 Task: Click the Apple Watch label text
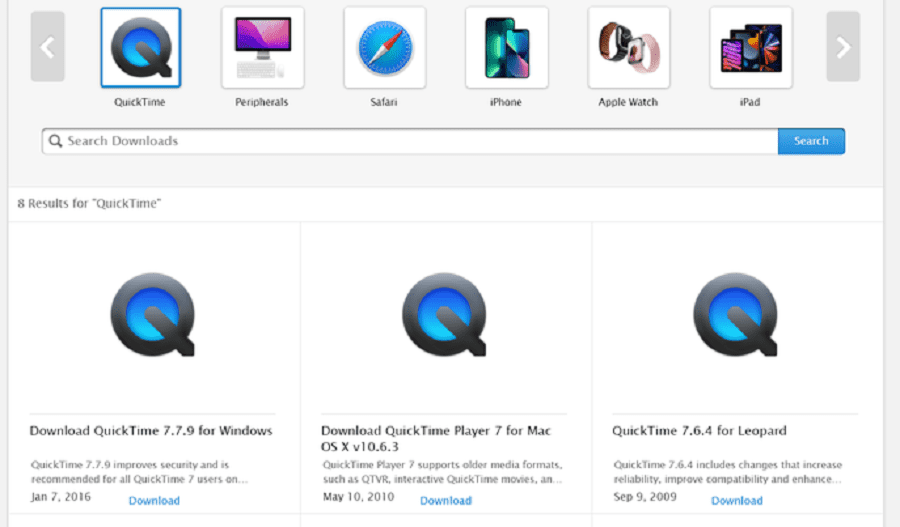tap(628, 102)
